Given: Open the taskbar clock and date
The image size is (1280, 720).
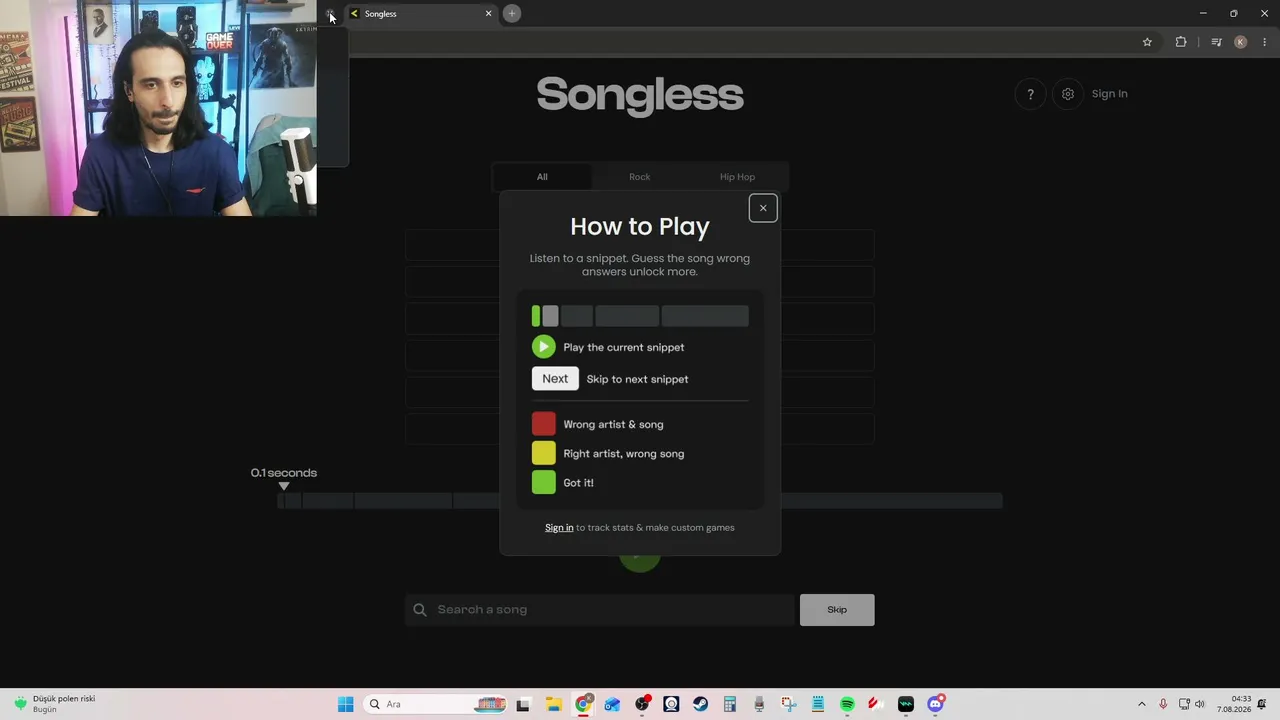Looking at the screenshot, I should point(1234,704).
